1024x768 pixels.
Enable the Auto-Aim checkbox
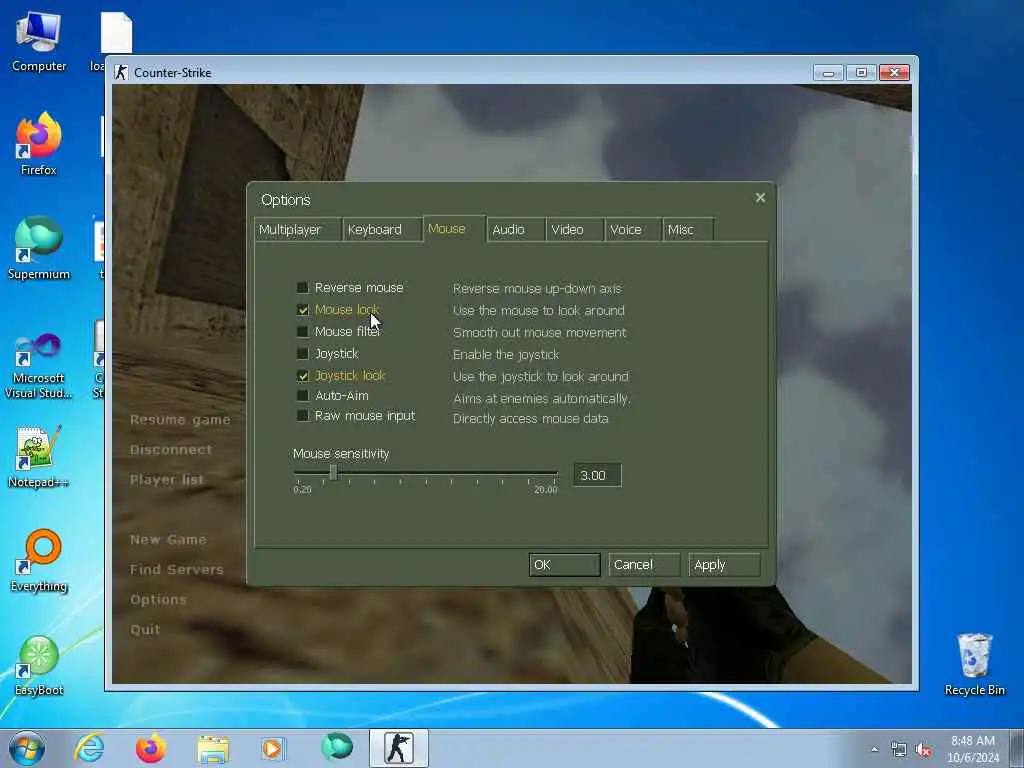point(302,395)
